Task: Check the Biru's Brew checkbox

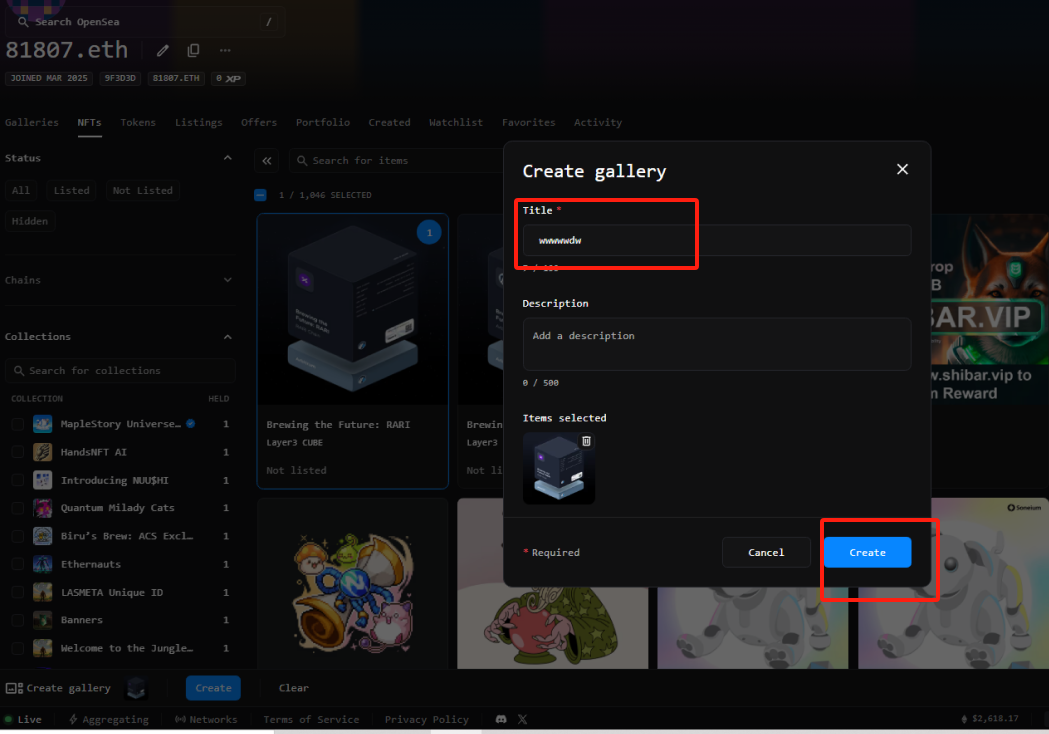Action: pos(18,536)
